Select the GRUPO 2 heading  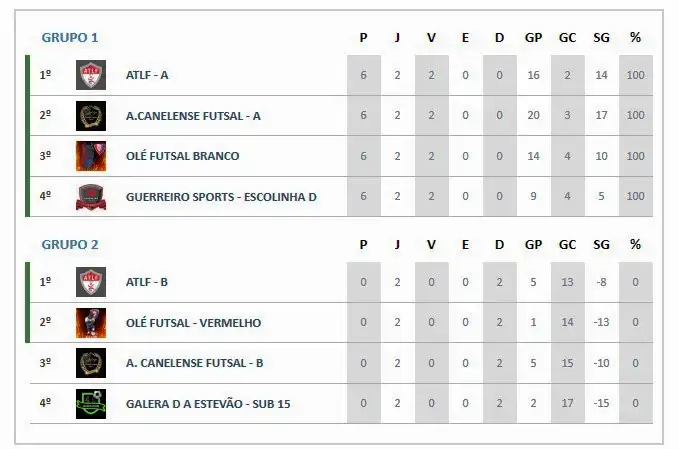coord(70,245)
